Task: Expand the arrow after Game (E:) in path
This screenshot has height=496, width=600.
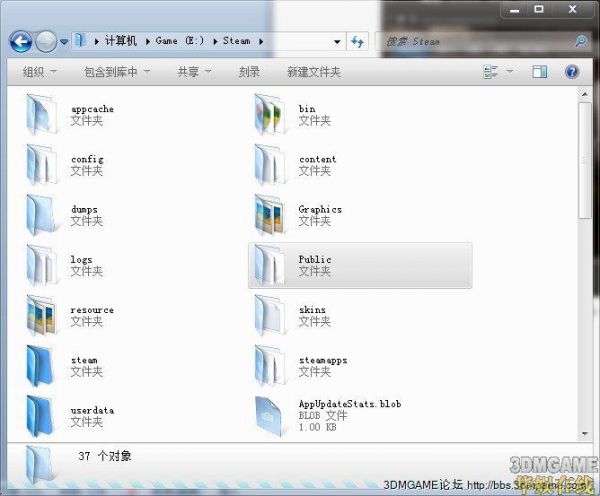Action: (215, 41)
